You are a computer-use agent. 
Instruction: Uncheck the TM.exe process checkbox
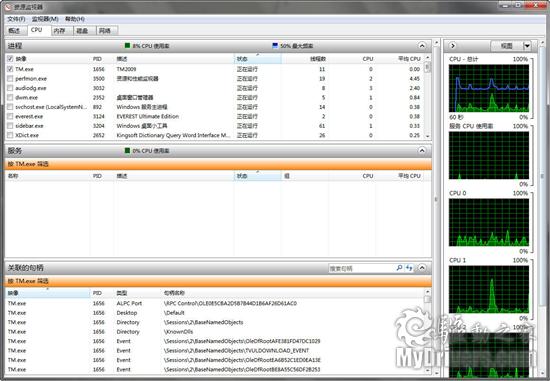[10, 69]
